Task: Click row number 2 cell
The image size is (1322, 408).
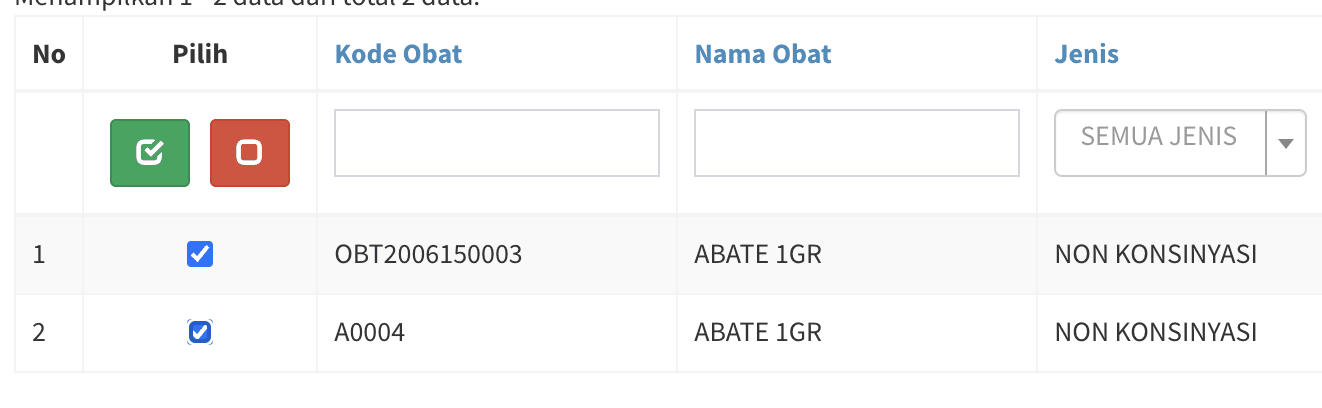Action: 39,332
